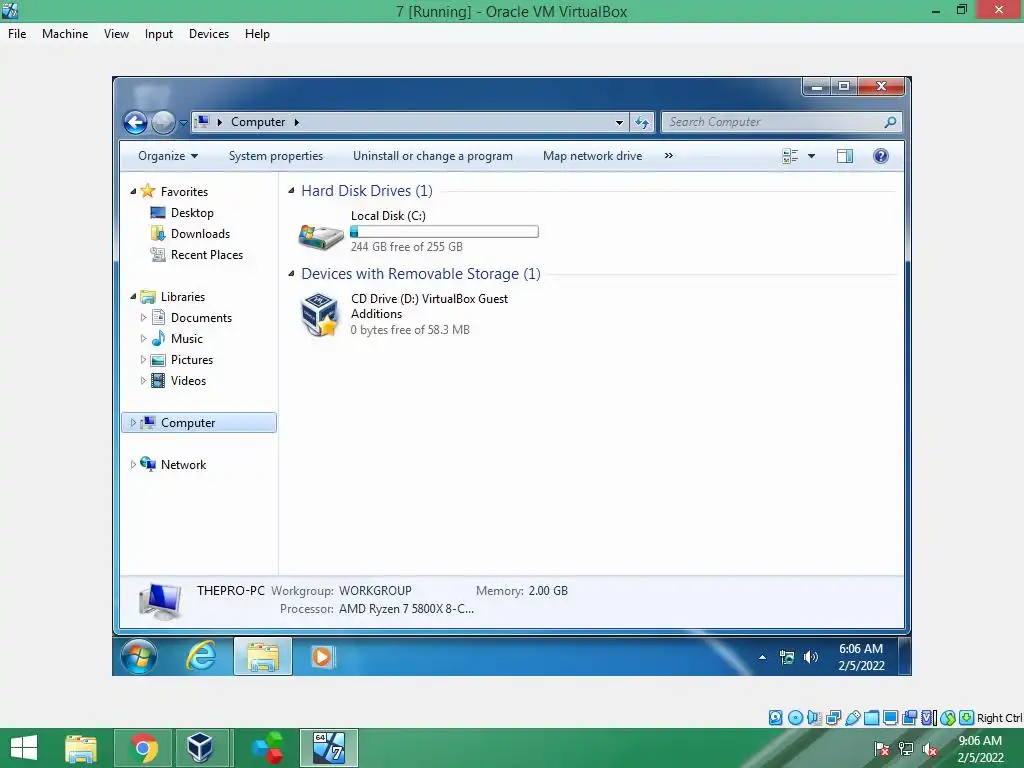1024x768 pixels.
Task: Click the VirtualBox keyboard capture indicator
Action: pos(967,718)
